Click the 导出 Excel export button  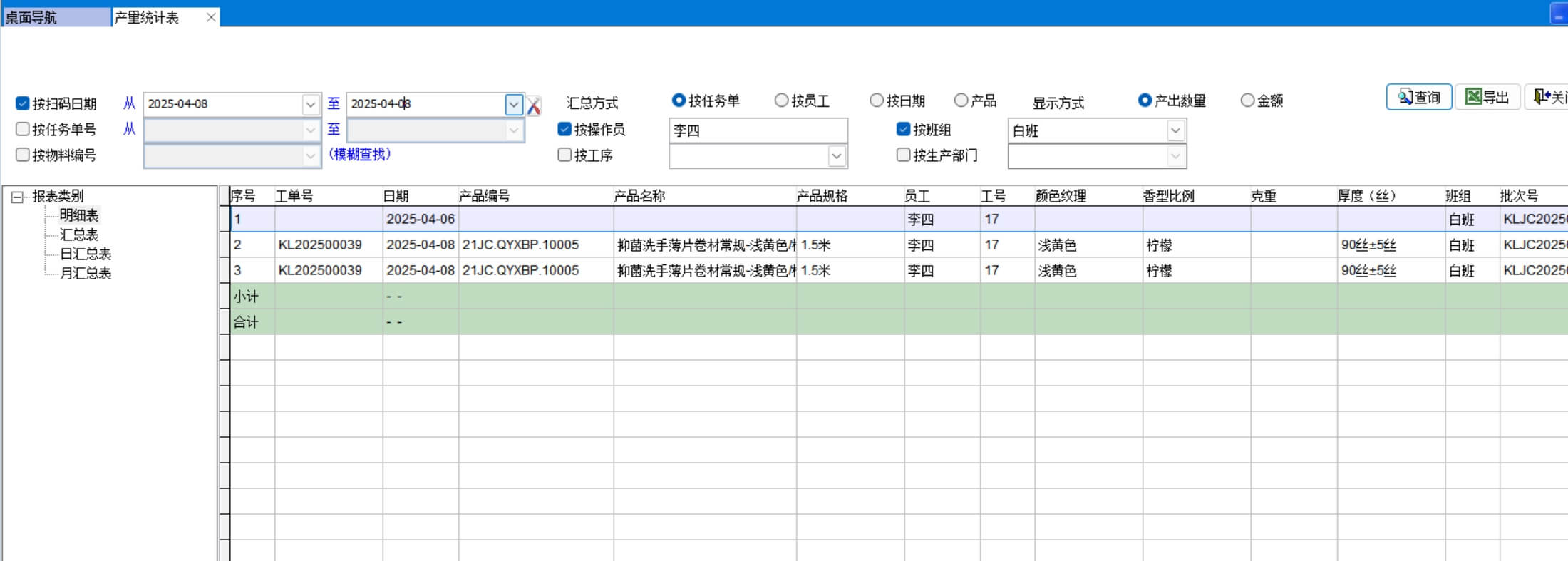[1487, 98]
